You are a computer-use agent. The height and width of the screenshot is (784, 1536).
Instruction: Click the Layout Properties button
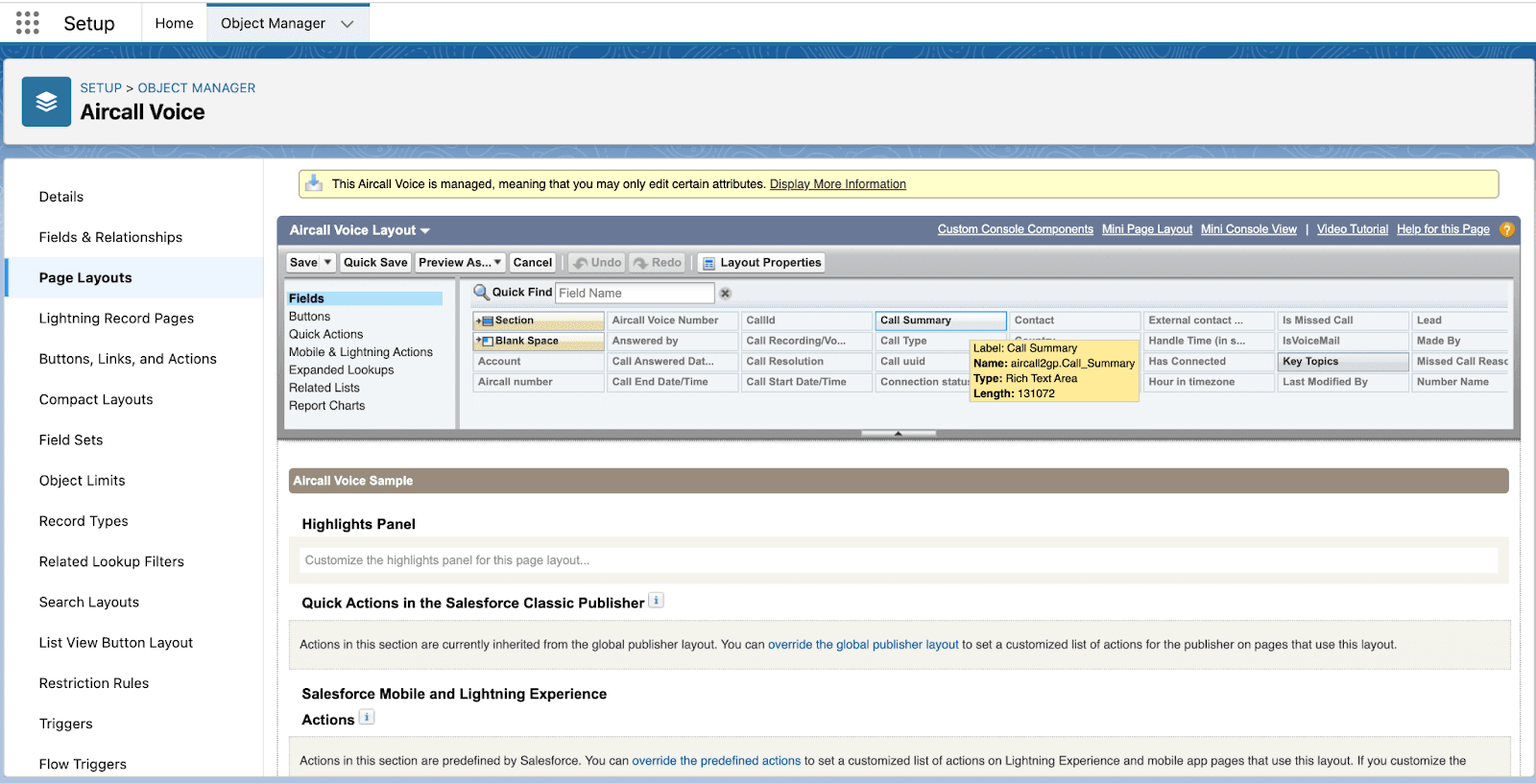coord(761,262)
